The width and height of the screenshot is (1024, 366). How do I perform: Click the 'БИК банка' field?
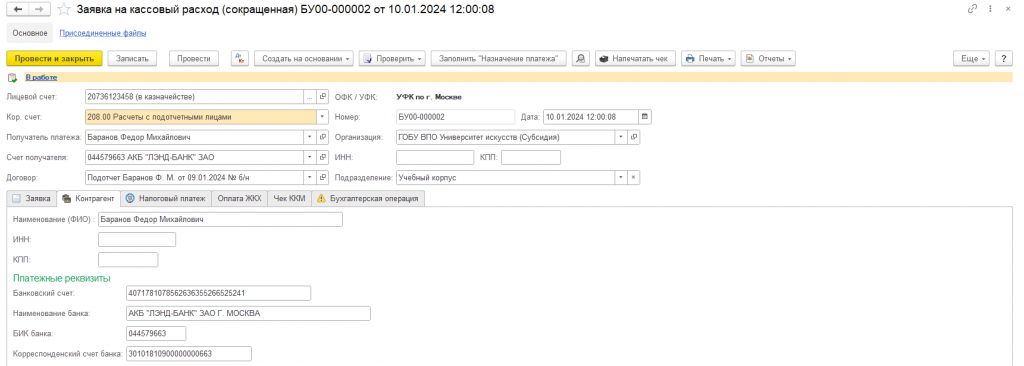[x=156, y=333]
